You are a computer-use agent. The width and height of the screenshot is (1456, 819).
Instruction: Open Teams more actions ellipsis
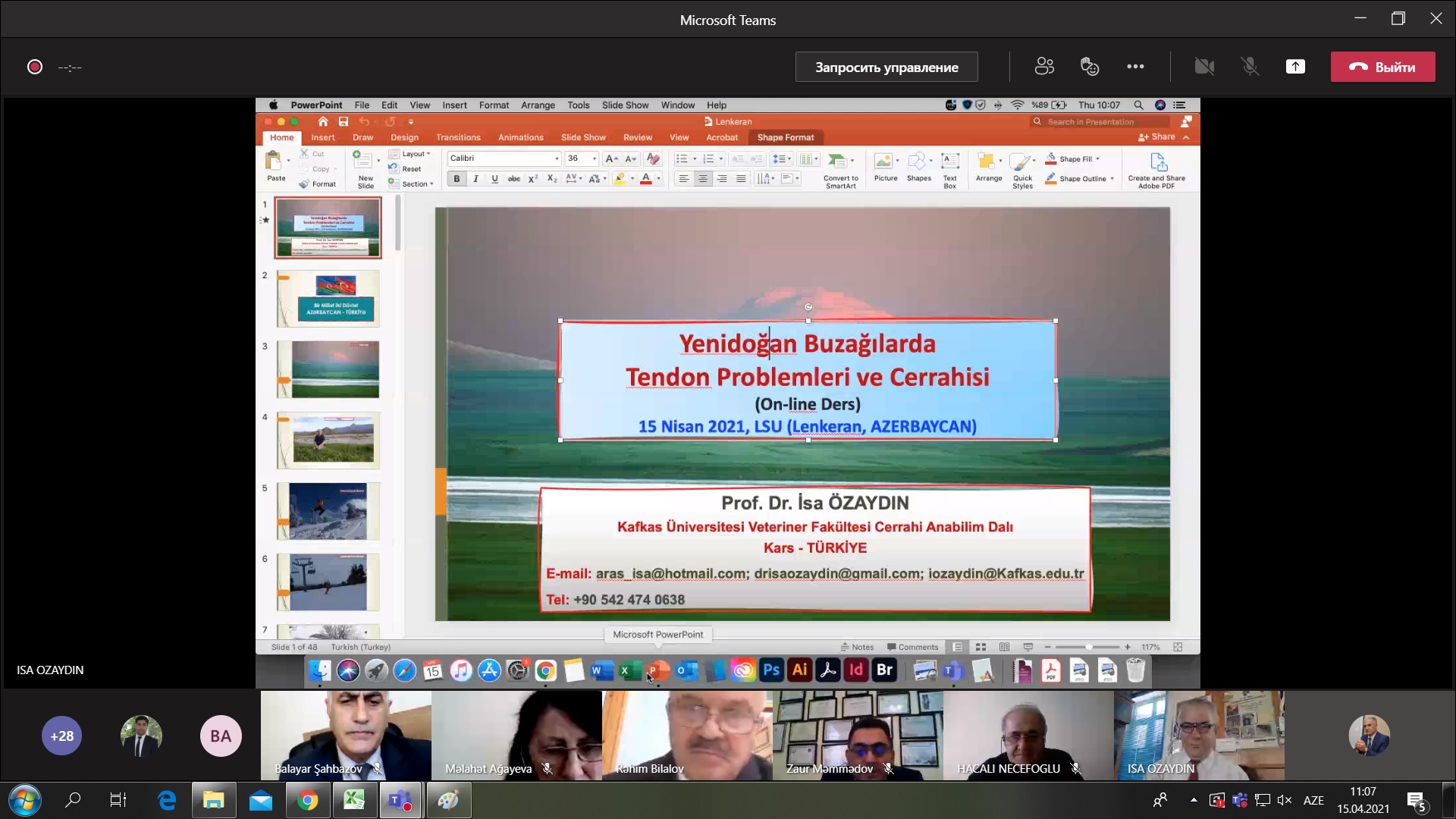[x=1135, y=67]
